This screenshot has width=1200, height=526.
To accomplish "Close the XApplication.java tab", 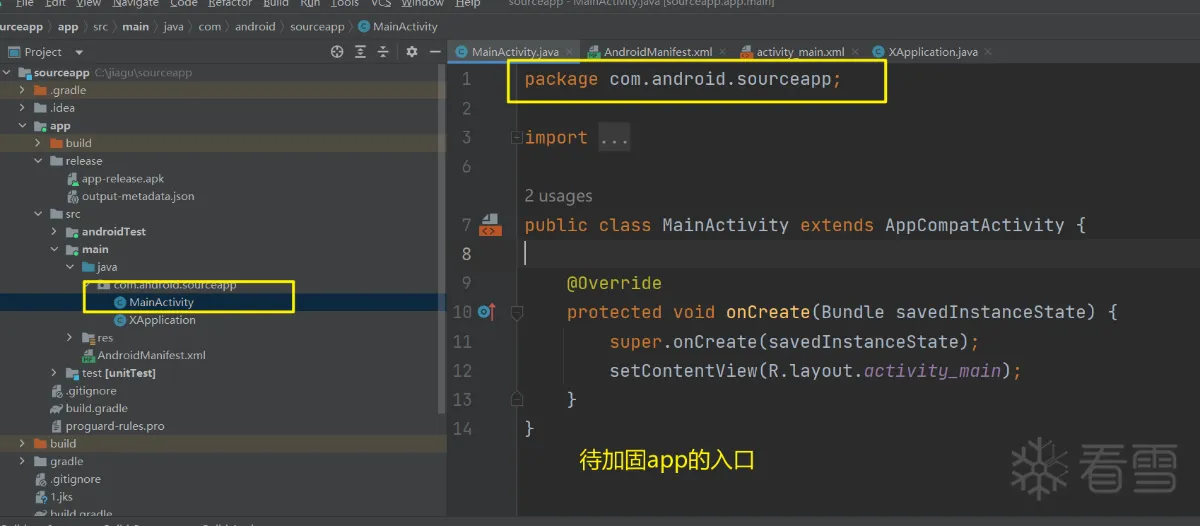I will click(x=988, y=52).
